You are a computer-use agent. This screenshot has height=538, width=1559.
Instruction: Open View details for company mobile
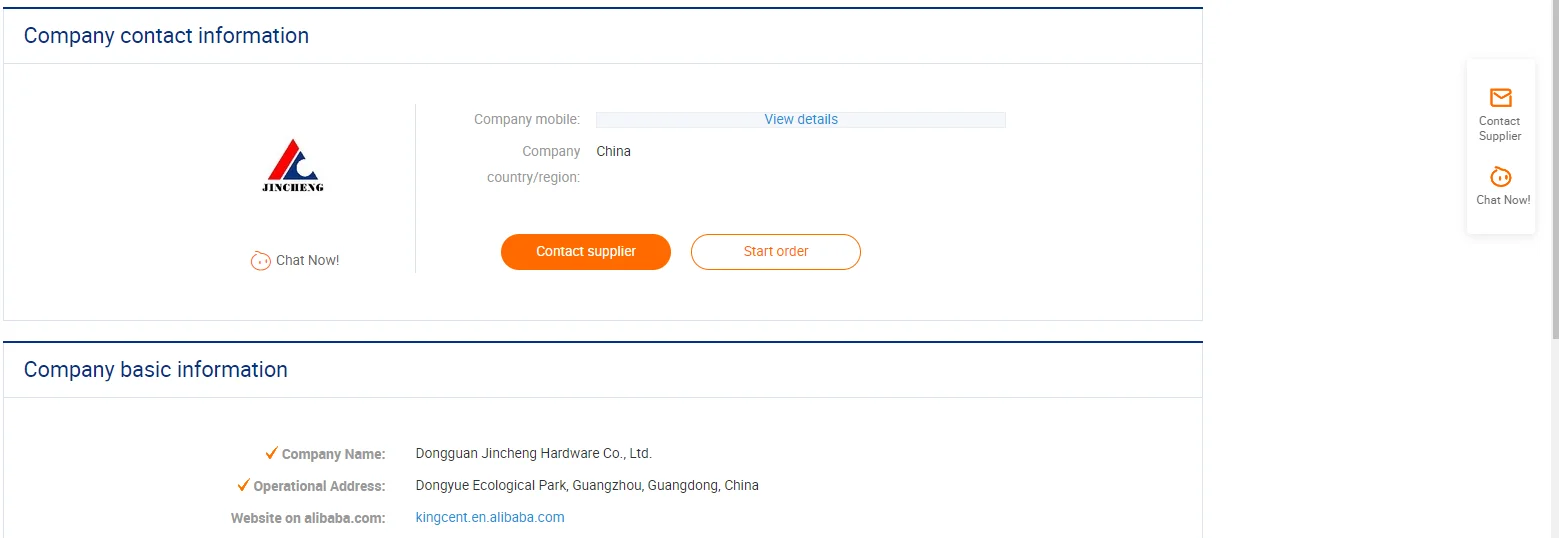tap(801, 119)
